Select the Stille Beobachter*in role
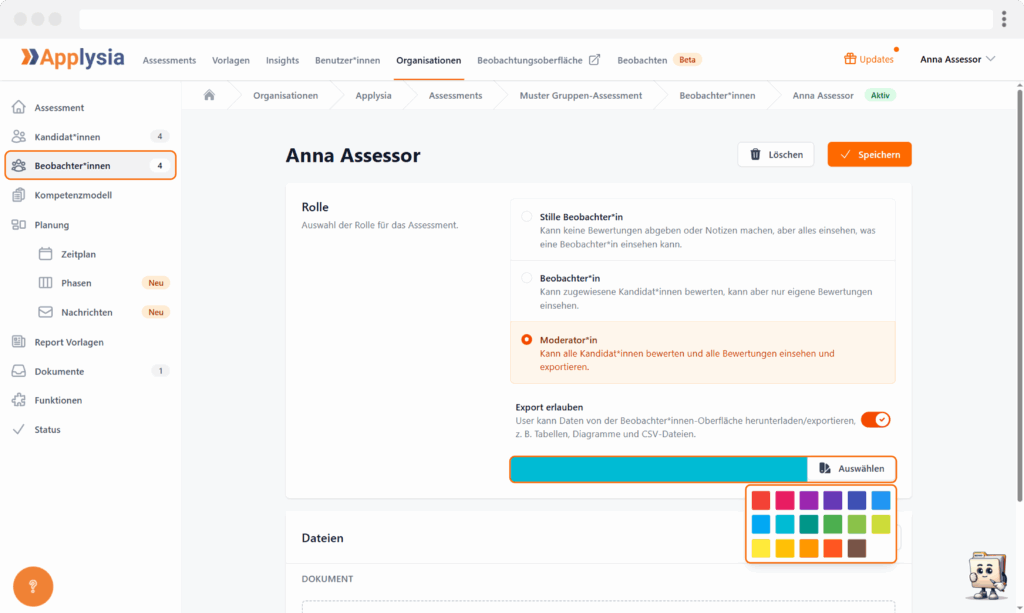 [x=527, y=217]
